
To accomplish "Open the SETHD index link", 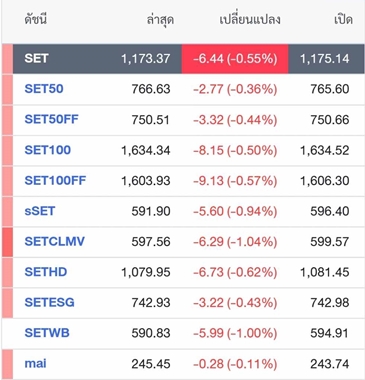I will 46,272.
